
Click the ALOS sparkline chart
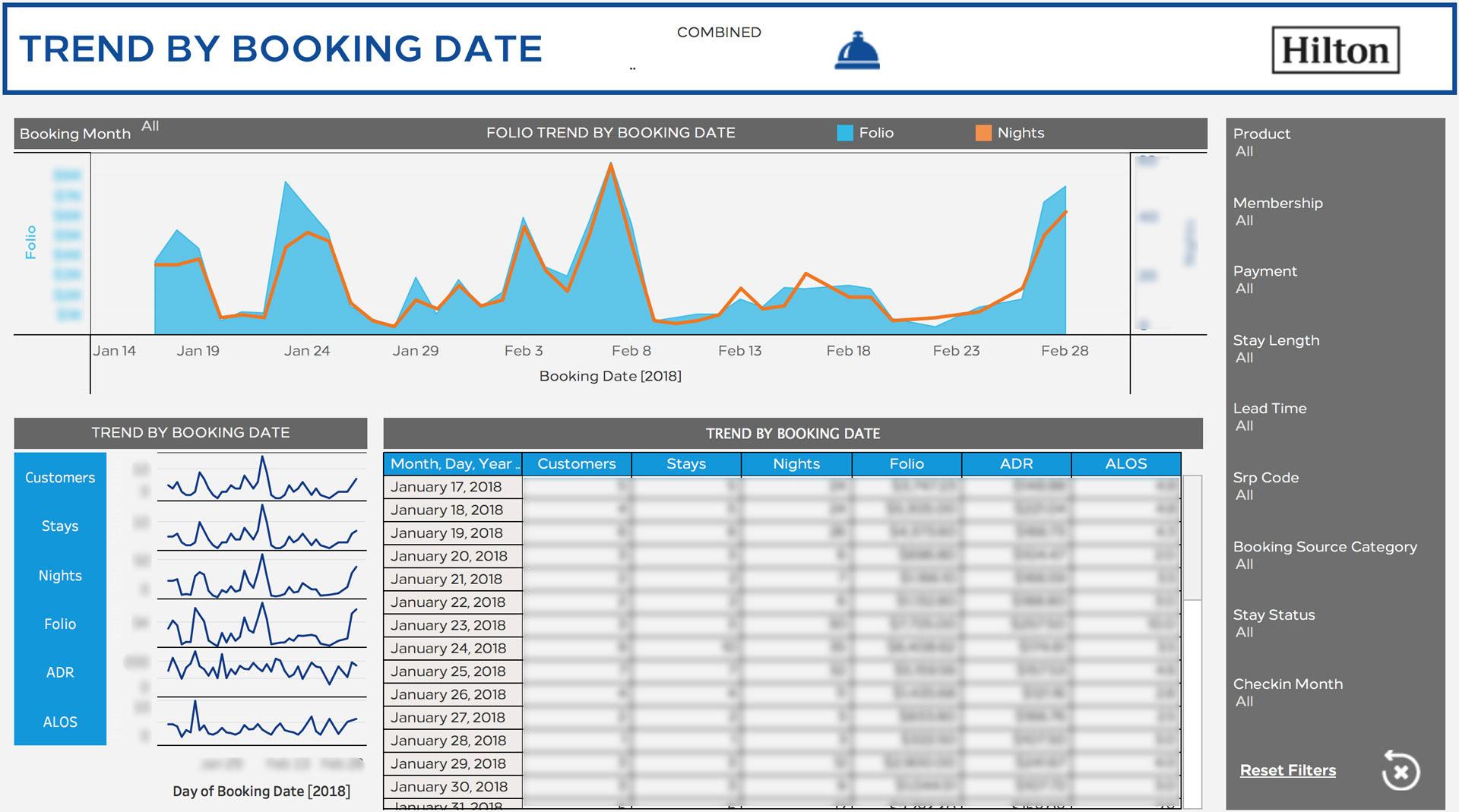pyautogui.click(x=262, y=721)
